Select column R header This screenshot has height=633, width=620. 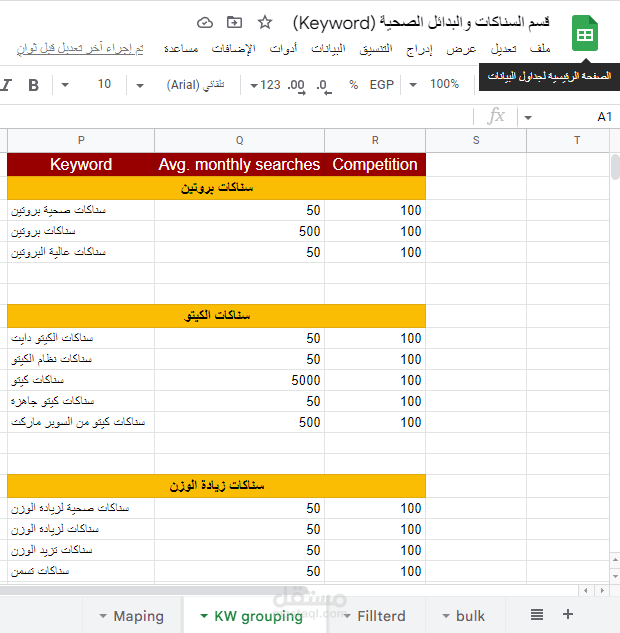click(375, 140)
